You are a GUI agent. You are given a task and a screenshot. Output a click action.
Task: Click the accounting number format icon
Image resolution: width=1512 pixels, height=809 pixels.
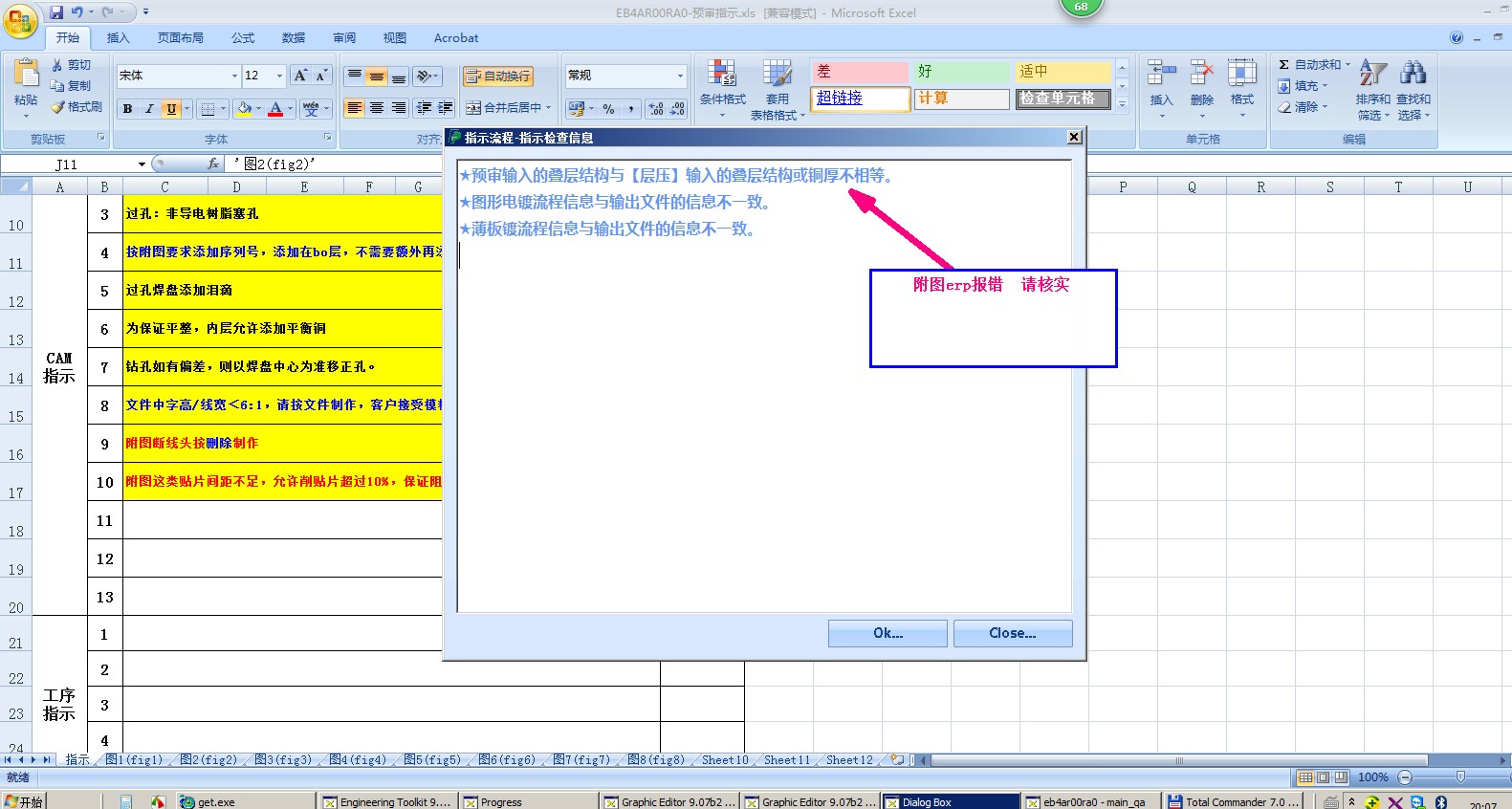click(x=576, y=109)
